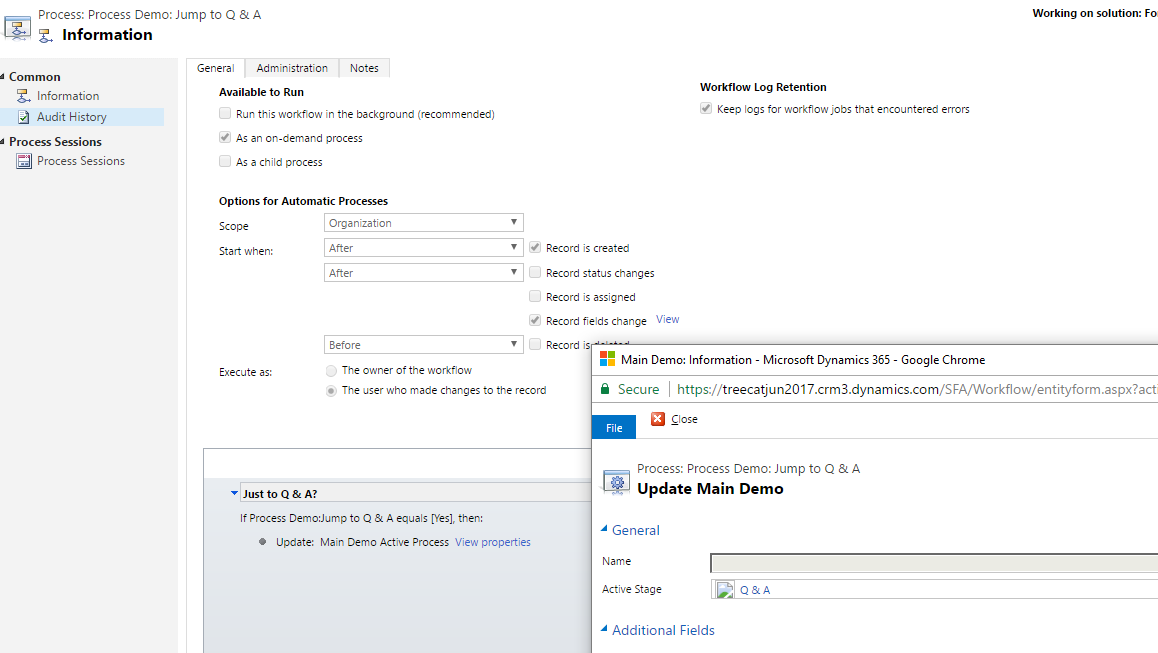Click the Just to Q & A? step title
The width and height of the screenshot is (1158, 653).
[280, 494]
